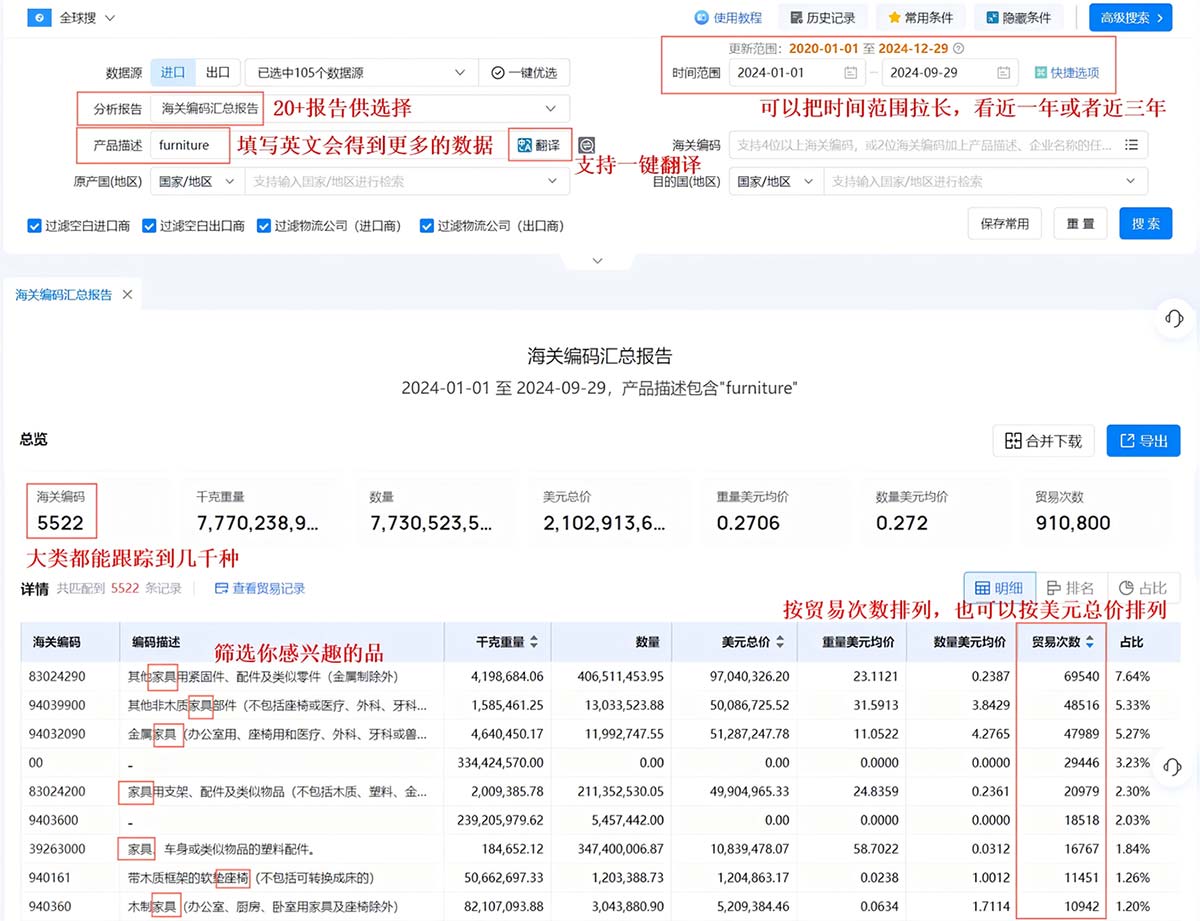Click lower customer service headset icon

pos(1175,767)
